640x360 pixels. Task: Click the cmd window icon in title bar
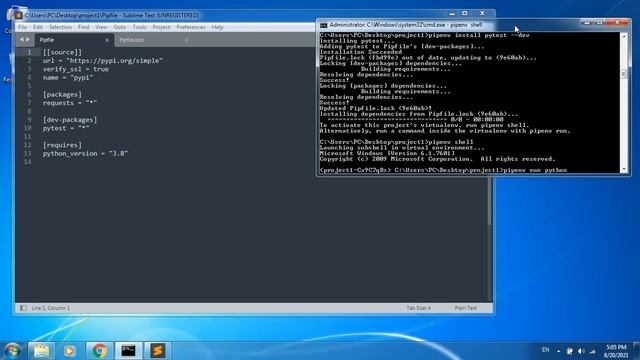[324, 25]
